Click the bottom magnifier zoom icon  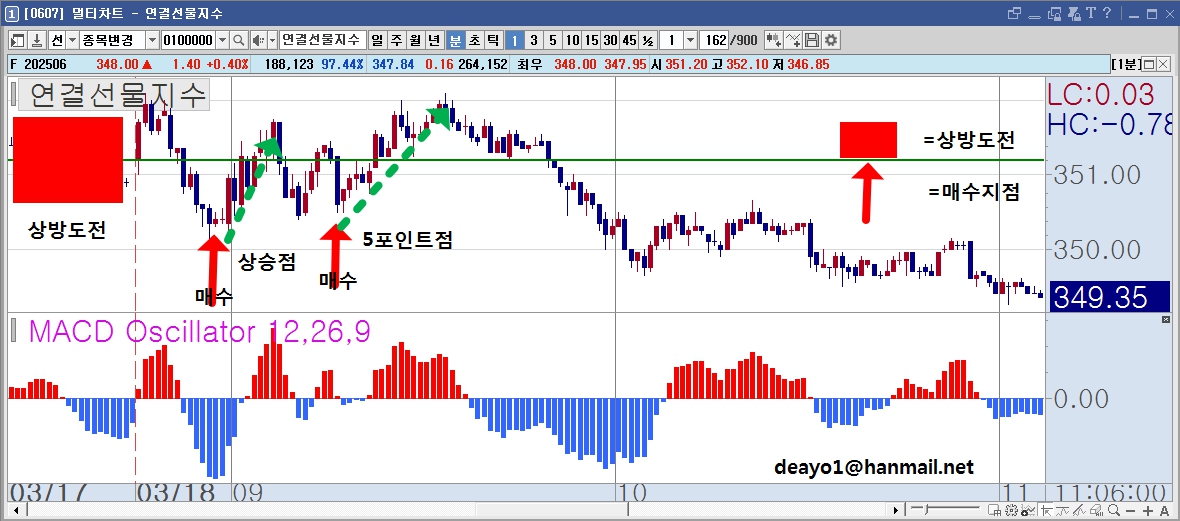pos(1114,510)
